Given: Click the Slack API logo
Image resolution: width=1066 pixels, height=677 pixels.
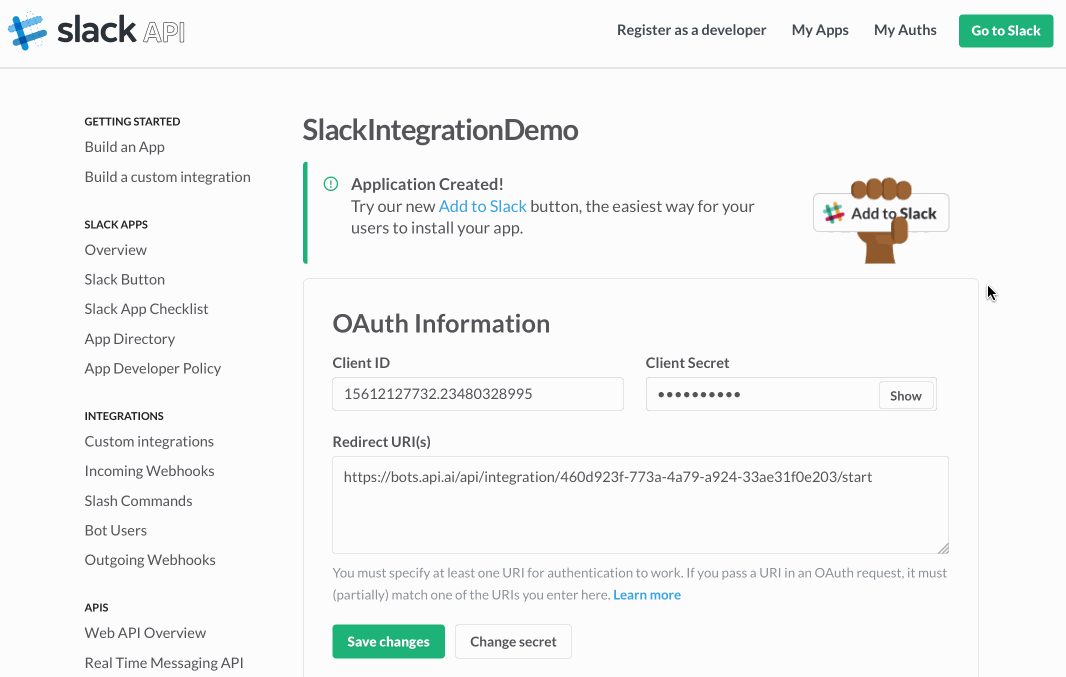Looking at the screenshot, I should click(x=95, y=29).
